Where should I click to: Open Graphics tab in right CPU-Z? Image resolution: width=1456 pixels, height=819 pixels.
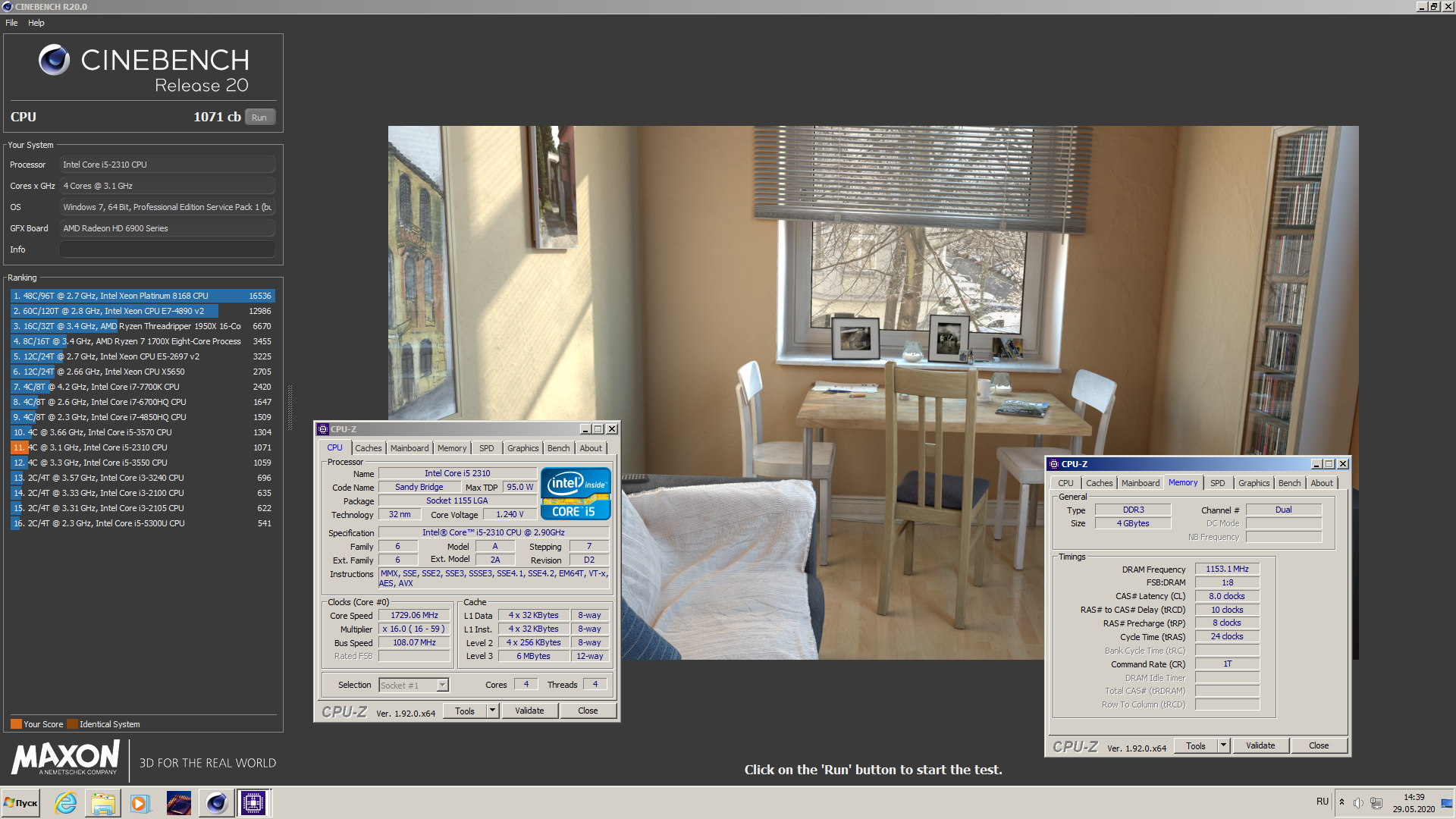(x=1254, y=483)
